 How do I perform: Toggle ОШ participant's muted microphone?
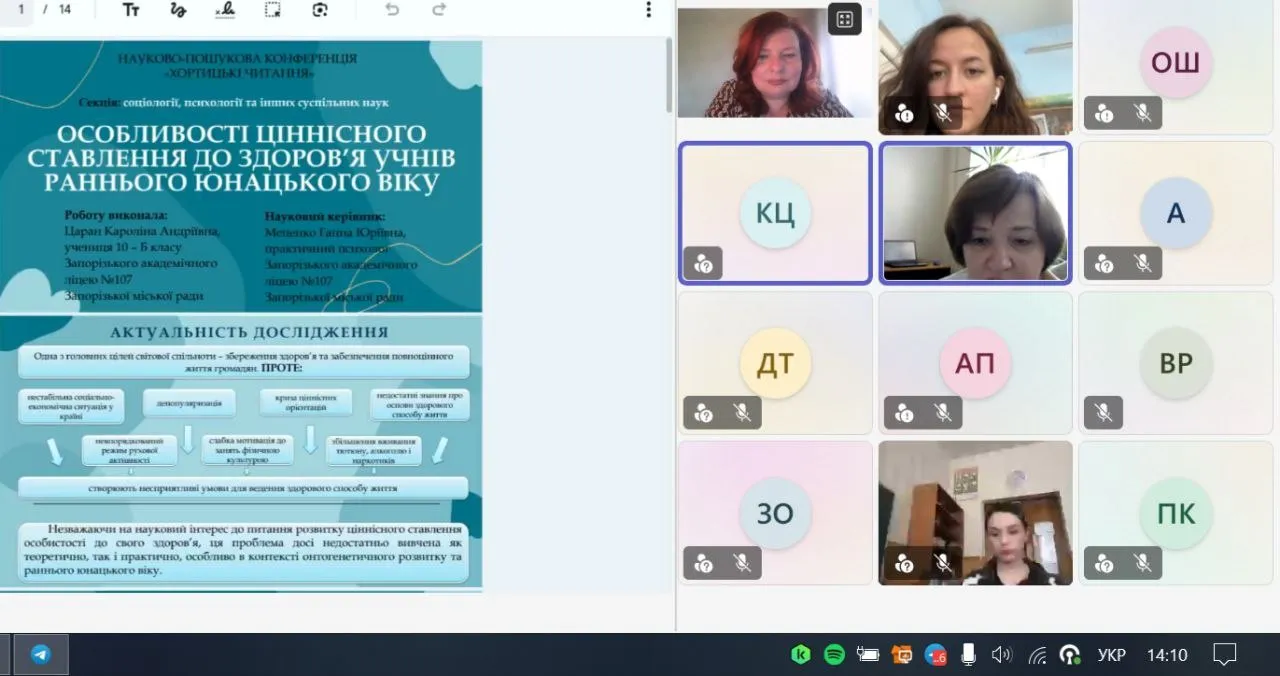tap(1143, 113)
